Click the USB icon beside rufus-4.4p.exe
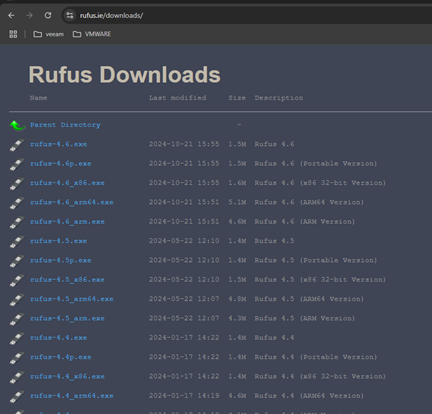 pos(17,358)
